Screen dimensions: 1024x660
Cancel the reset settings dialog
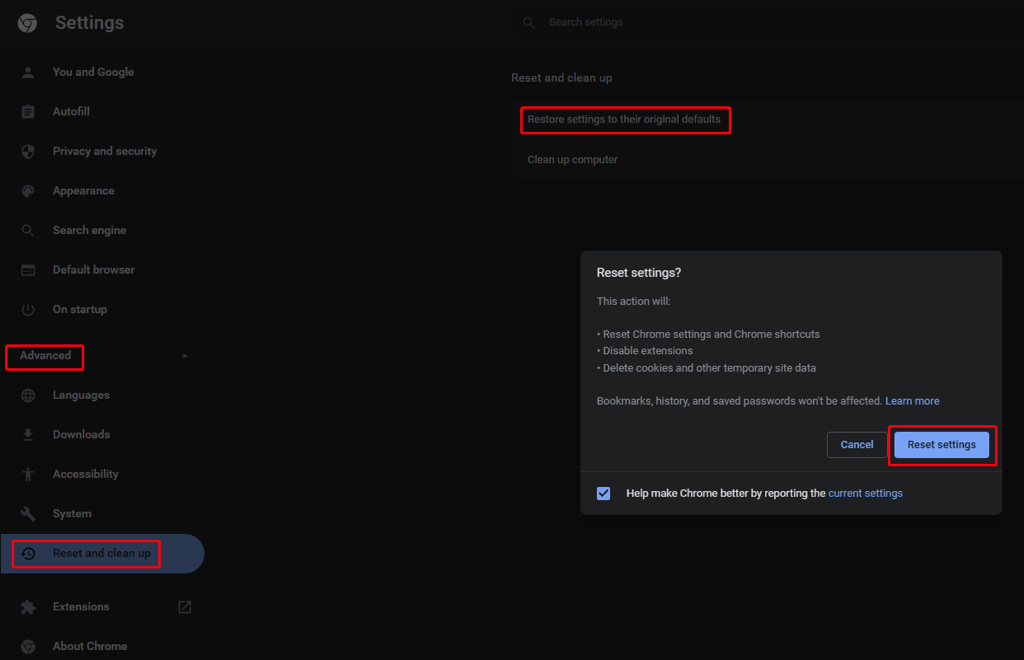pyautogui.click(x=857, y=445)
